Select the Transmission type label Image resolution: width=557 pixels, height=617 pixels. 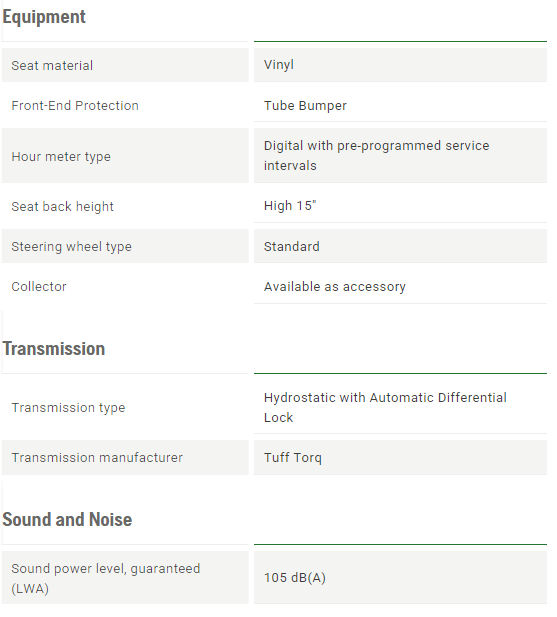tap(68, 408)
